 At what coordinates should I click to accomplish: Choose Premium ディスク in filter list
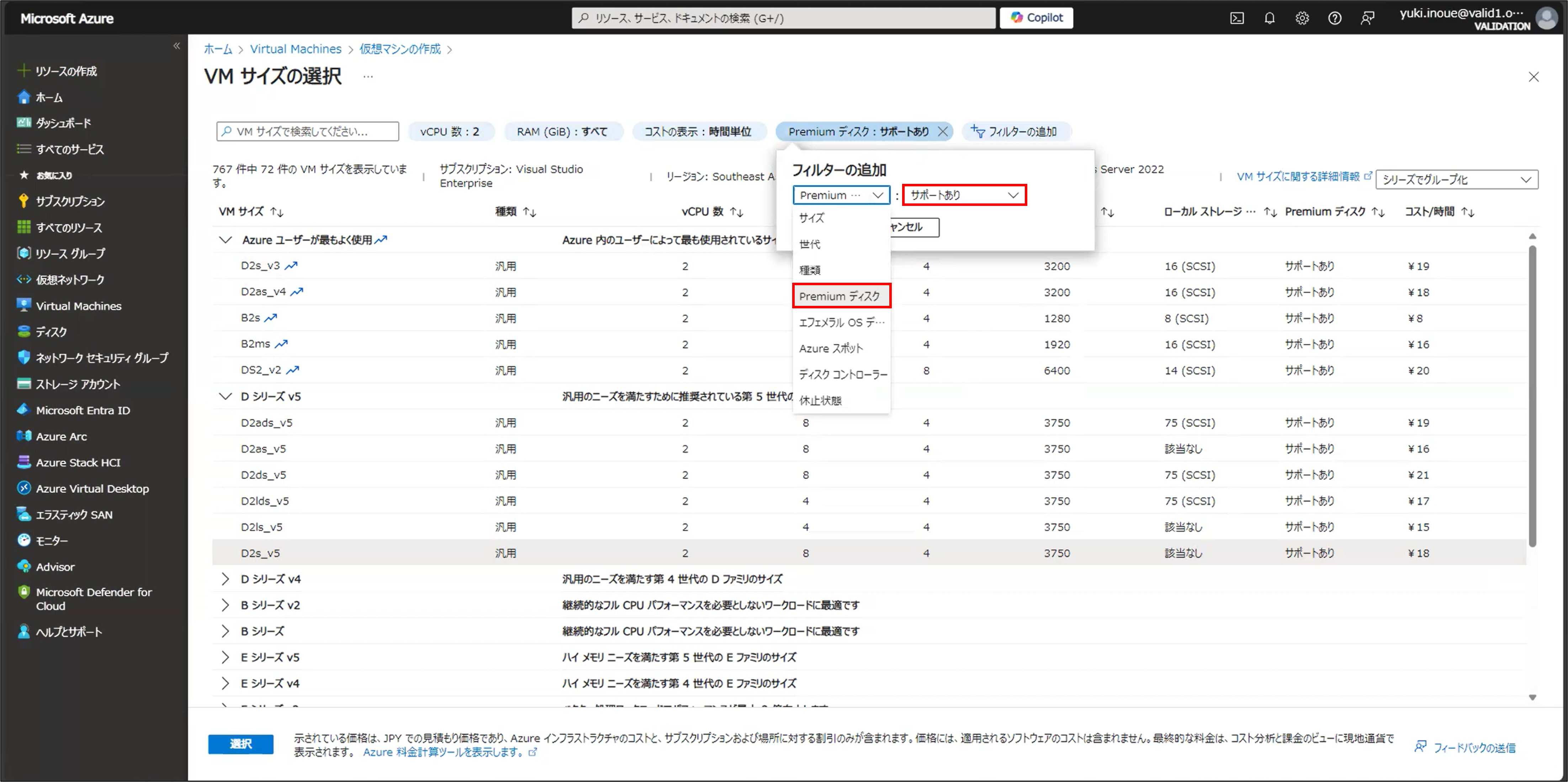842,296
